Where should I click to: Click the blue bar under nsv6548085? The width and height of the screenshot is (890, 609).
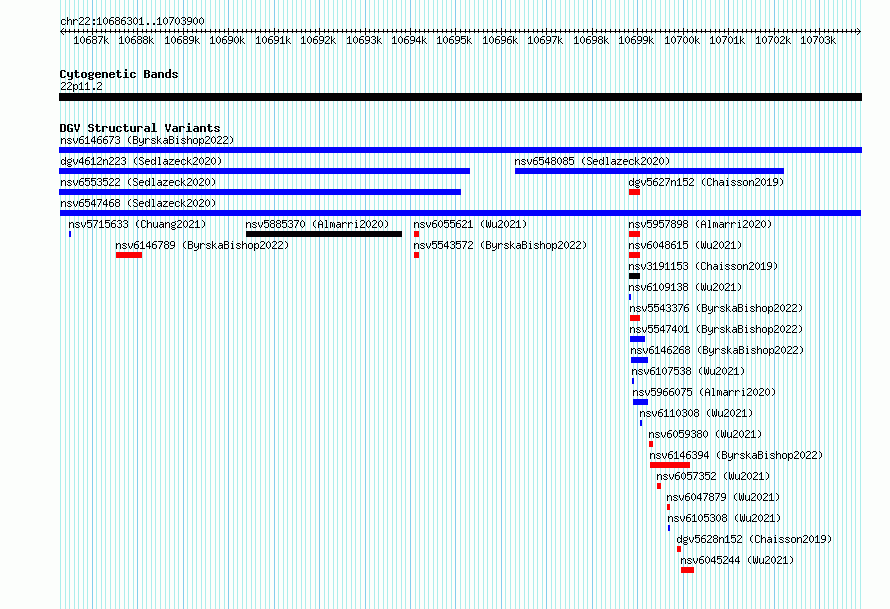649,171
